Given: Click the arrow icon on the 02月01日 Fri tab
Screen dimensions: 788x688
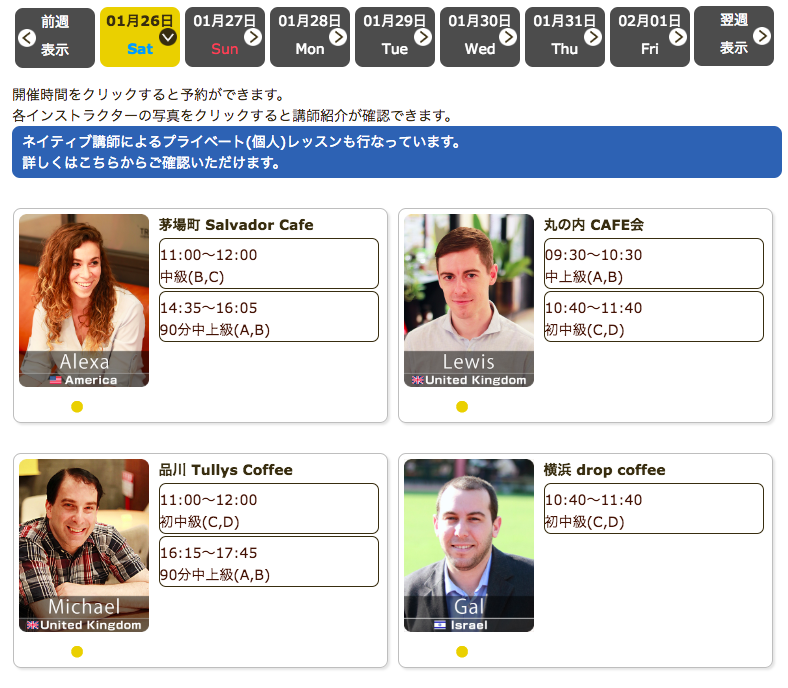Looking at the screenshot, I should coord(678,37).
